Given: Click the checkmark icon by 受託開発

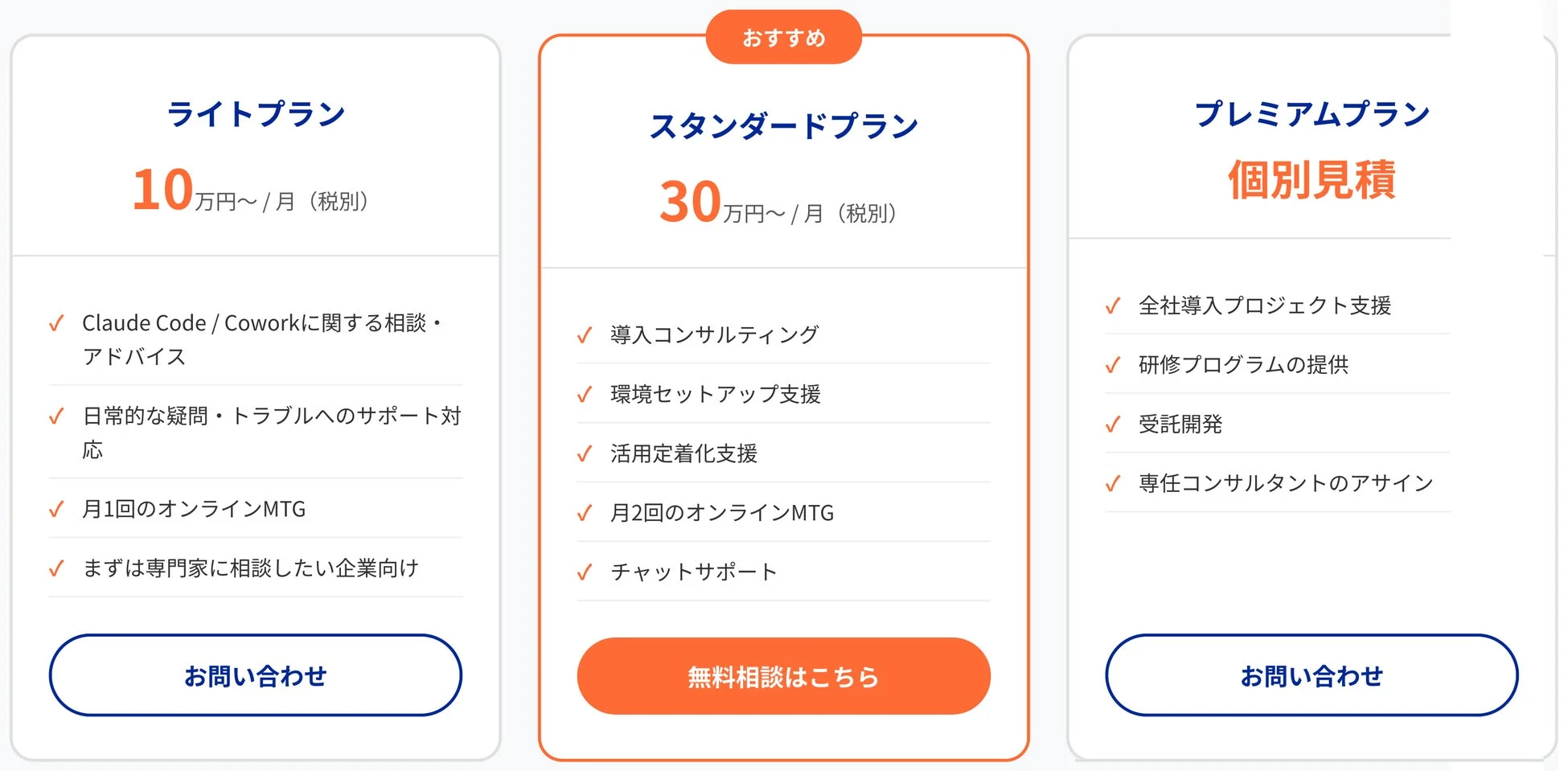Looking at the screenshot, I should (1114, 424).
